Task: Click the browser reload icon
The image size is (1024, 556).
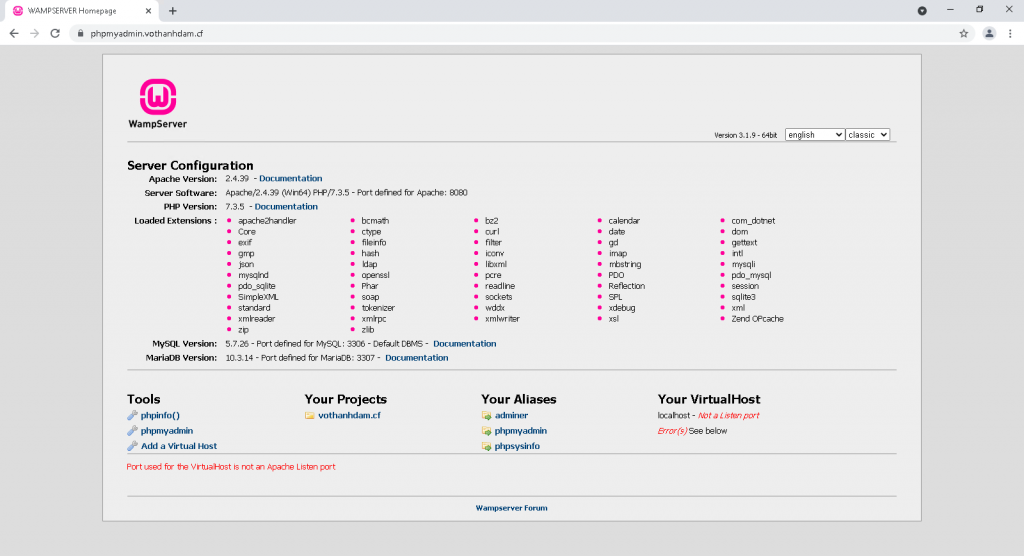Action: pyautogui.click(x=57, y=33)
